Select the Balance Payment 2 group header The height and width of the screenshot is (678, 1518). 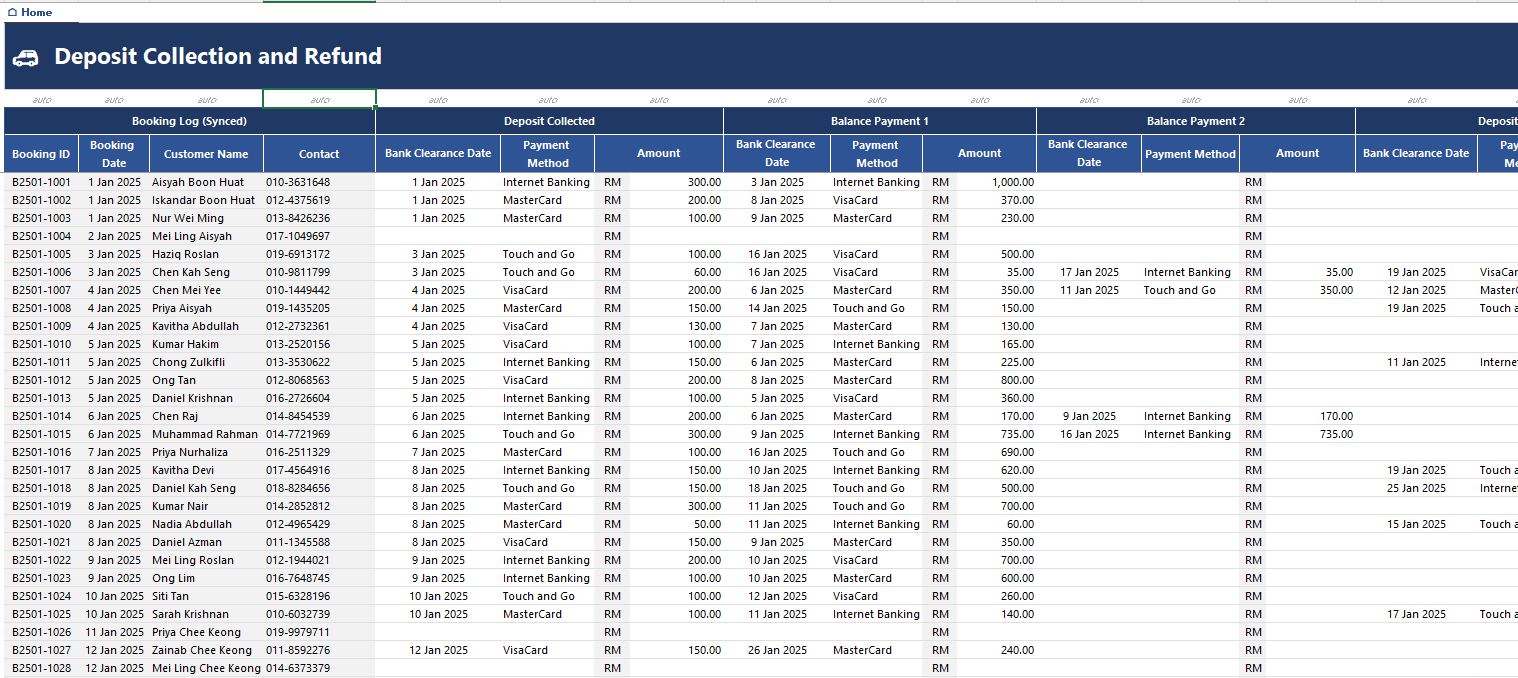point(1196,121)
